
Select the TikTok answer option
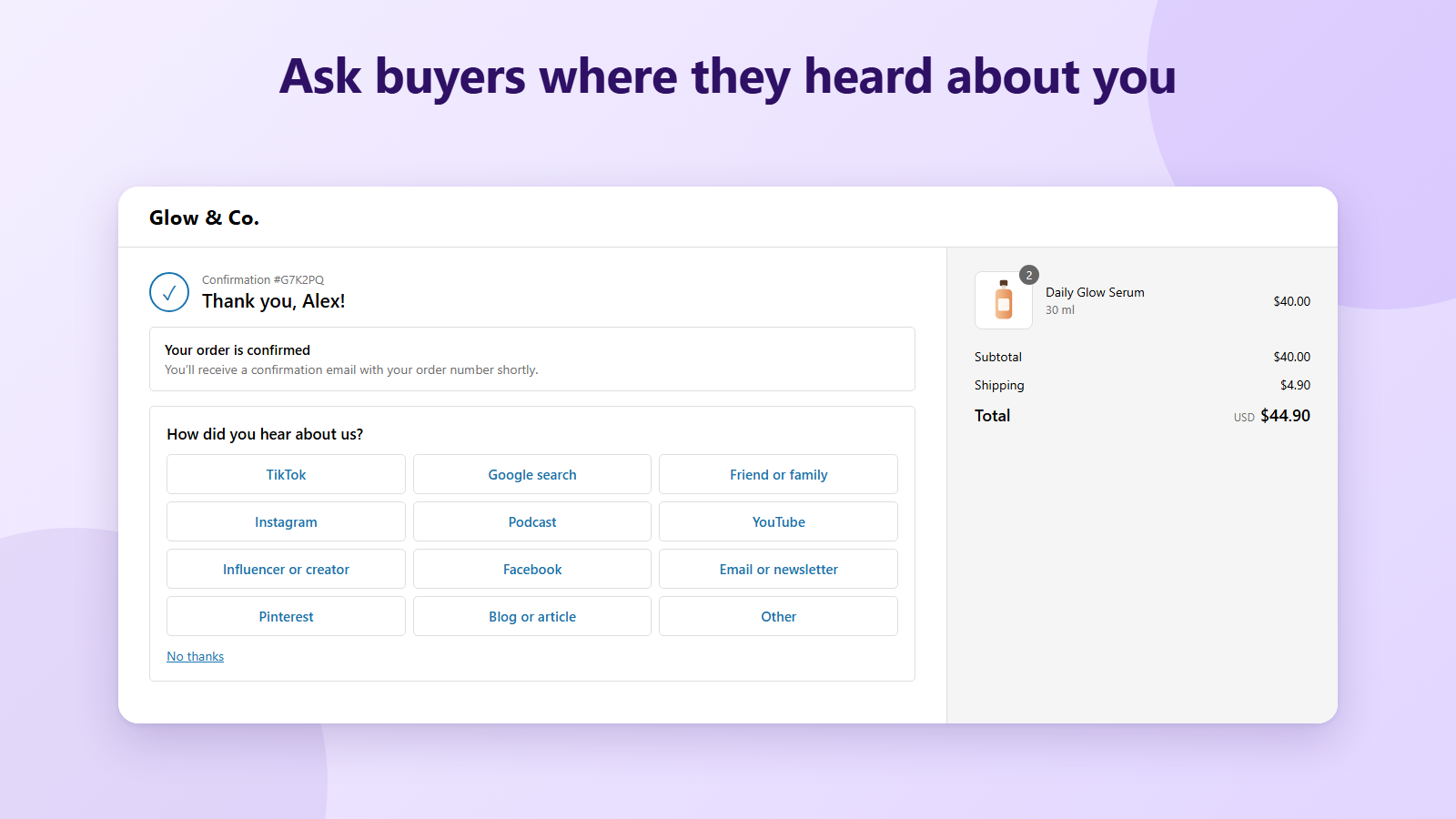pos(286,474)
